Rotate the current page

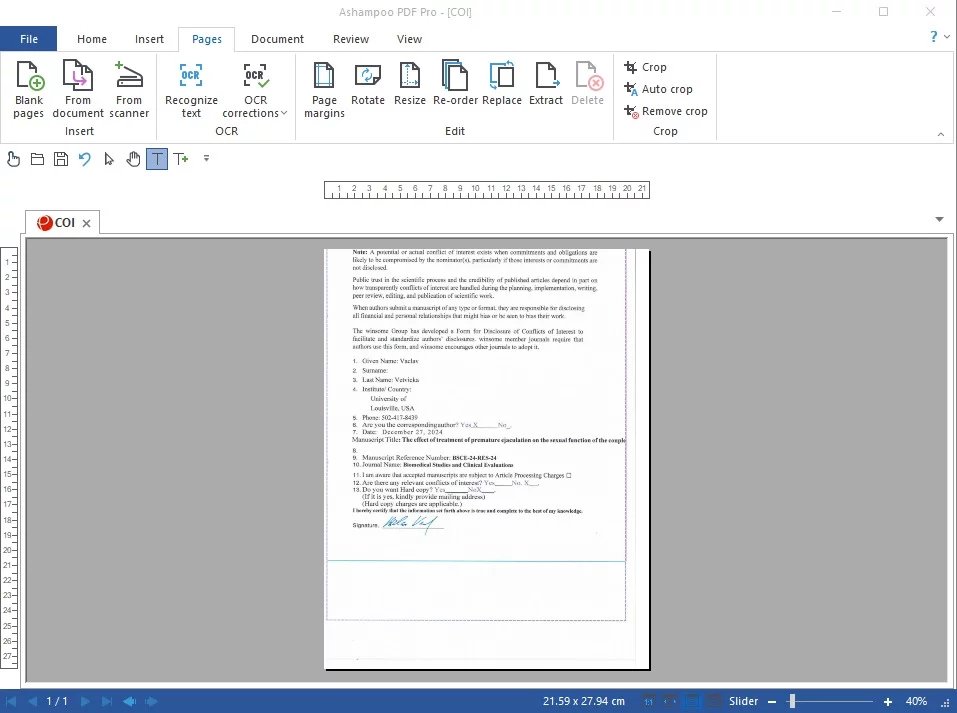click(x=367, y=84)
